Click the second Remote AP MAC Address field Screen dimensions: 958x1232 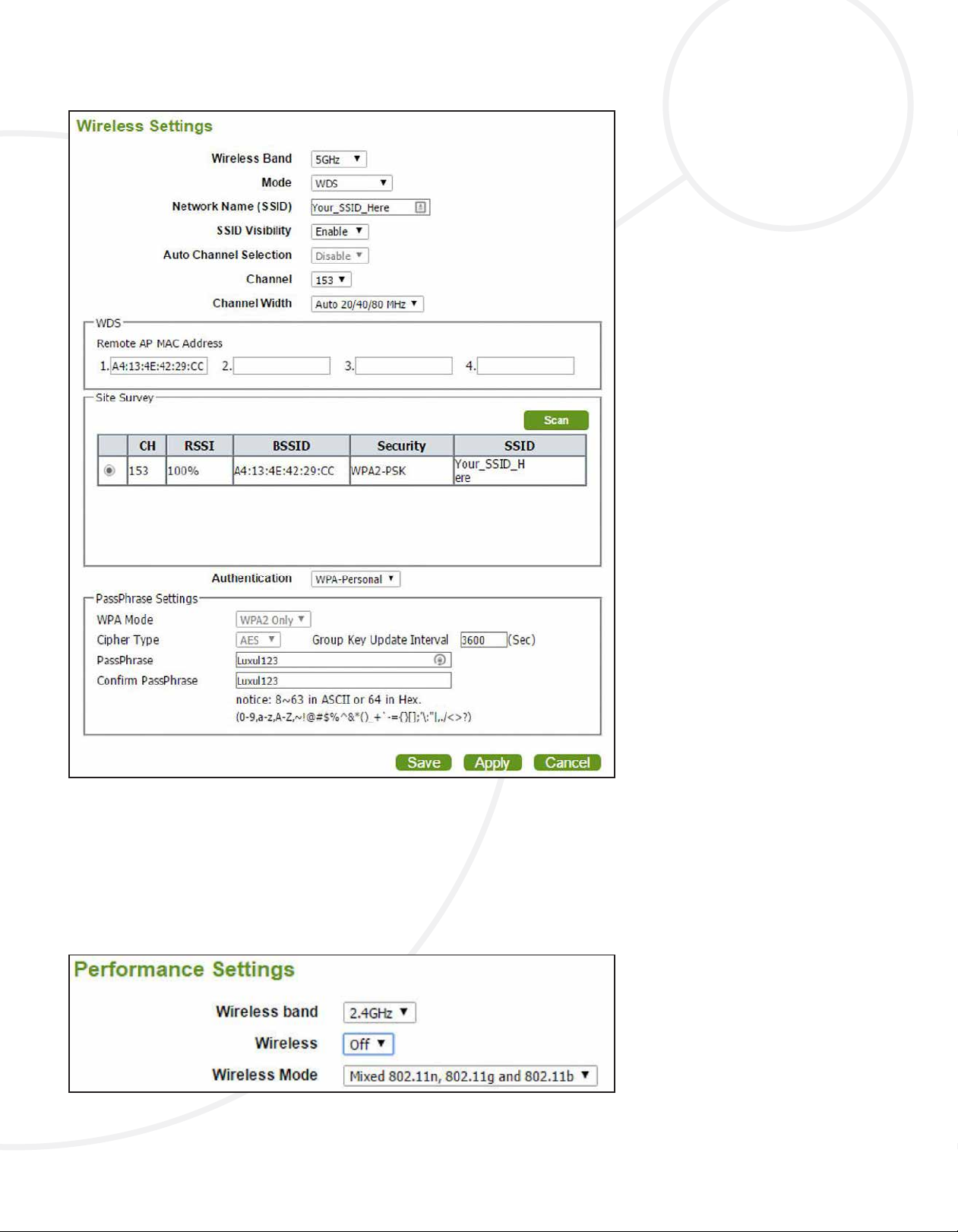(x=281, y=366)
